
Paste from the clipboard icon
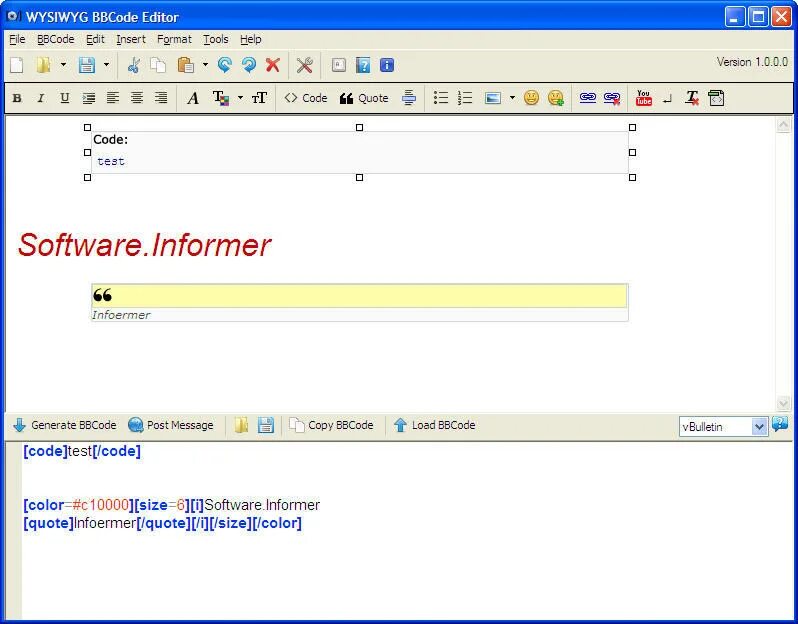coord(186,65)
